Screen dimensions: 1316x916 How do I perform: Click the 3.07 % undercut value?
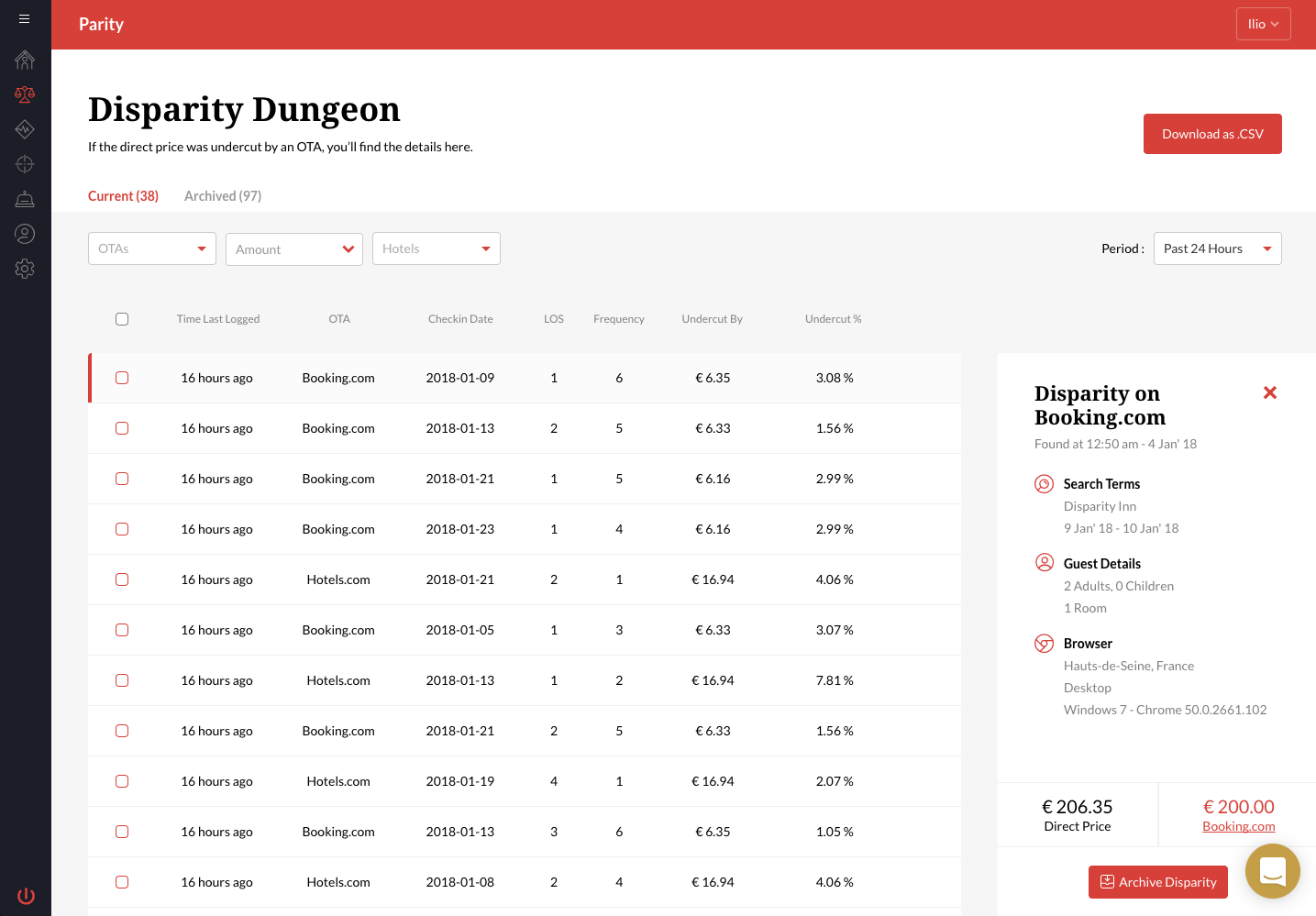pyautogui.click(x=835, y=630)
